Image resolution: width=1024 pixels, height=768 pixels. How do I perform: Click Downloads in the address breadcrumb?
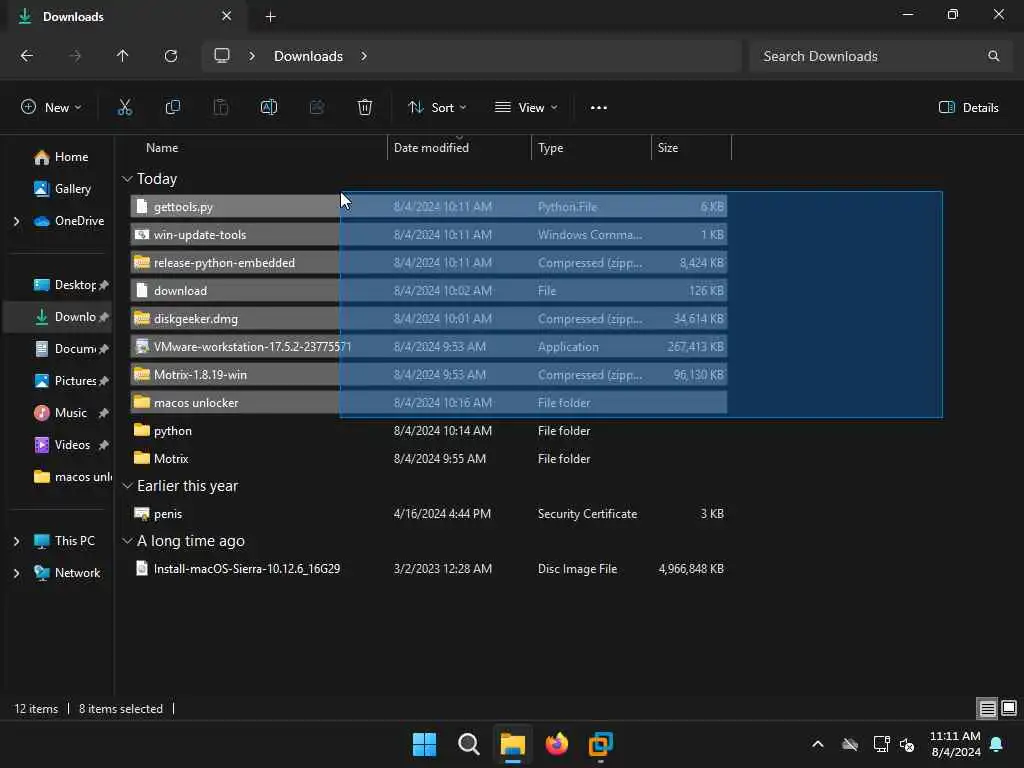[x=308, y=56]
